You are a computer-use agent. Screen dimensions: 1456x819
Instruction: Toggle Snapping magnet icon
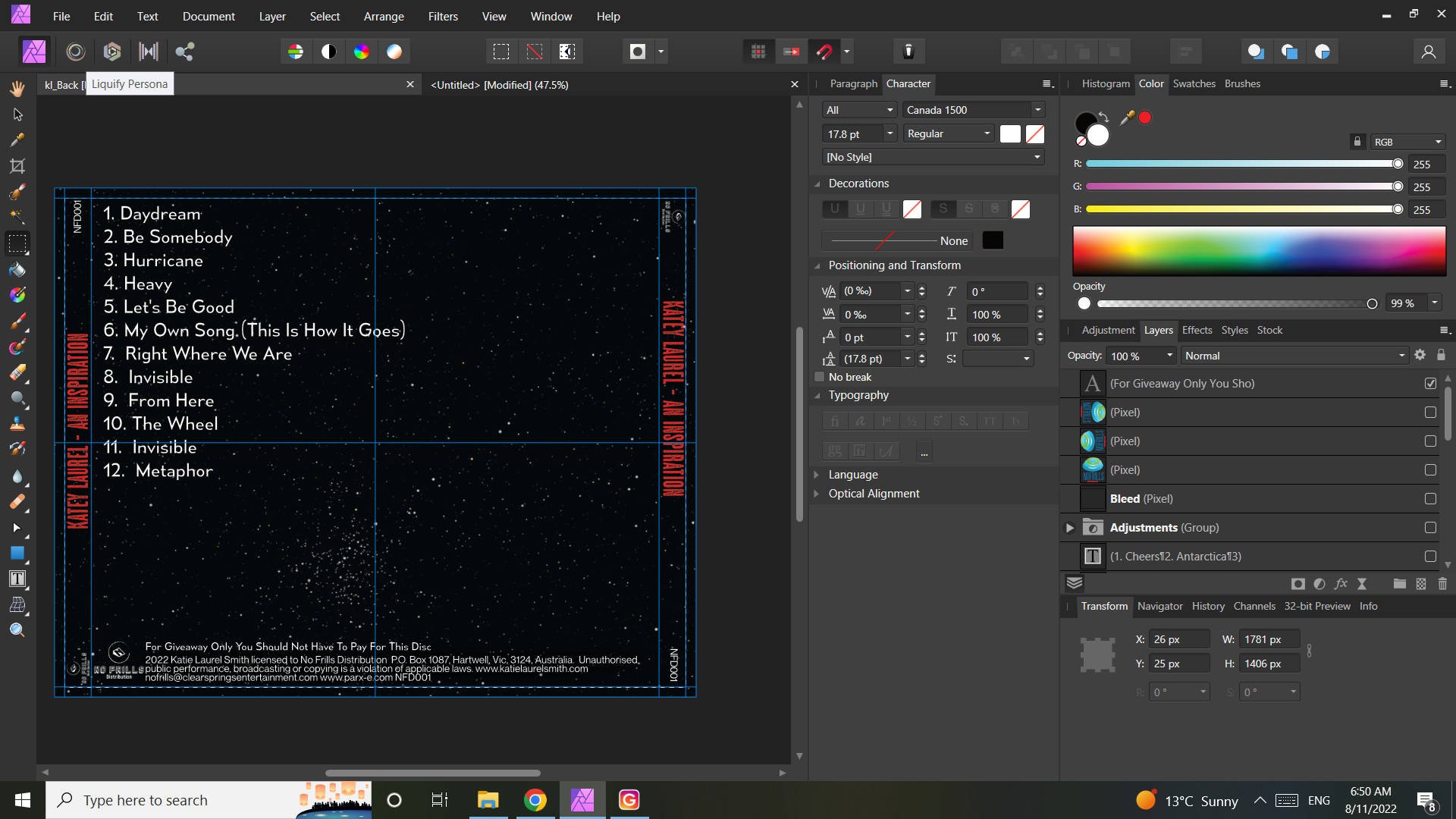tap(824, 52)
